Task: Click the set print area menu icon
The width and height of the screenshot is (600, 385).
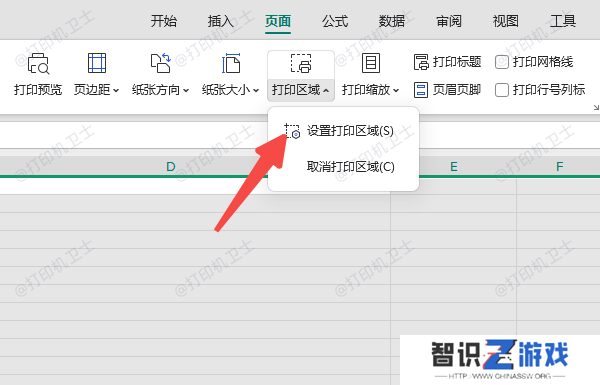Action: coord(292,131)
